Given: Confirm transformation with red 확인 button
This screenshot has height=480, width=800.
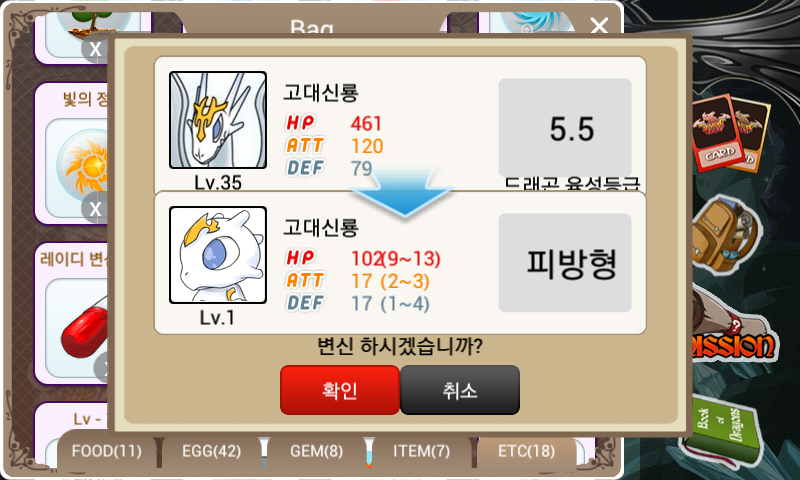Looking at the screenshot, I should pyautogui.click(x=340, y=390).
